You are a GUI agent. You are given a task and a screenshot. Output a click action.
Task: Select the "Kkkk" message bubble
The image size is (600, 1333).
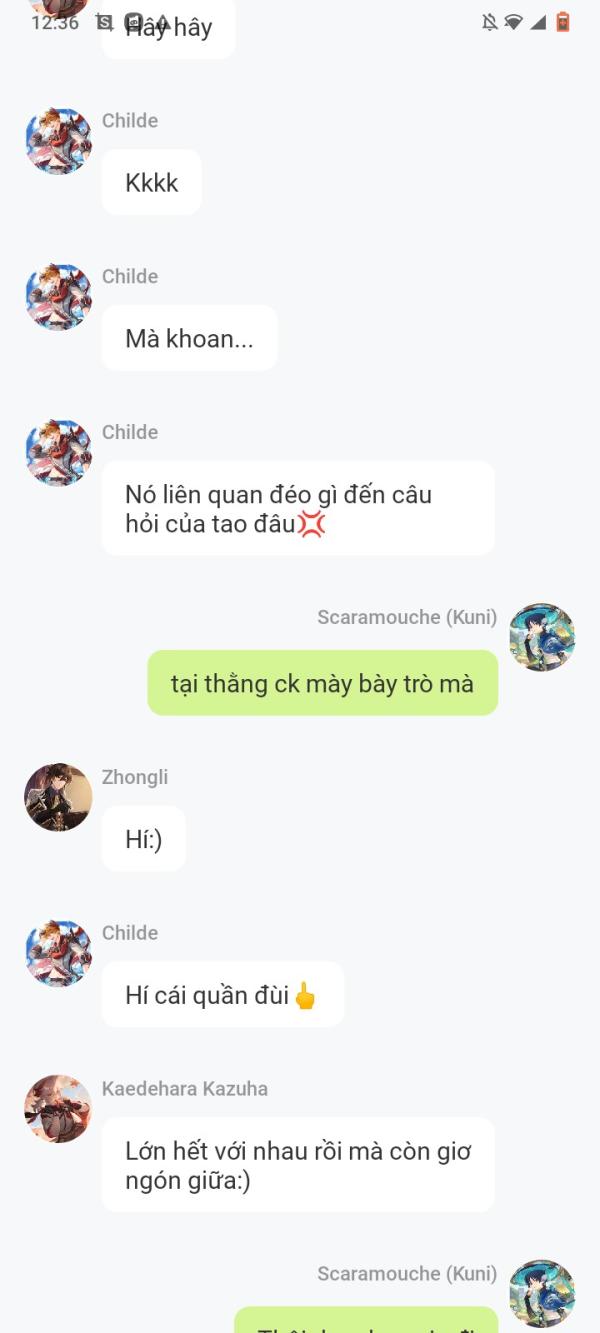click(x=152, y=183)
